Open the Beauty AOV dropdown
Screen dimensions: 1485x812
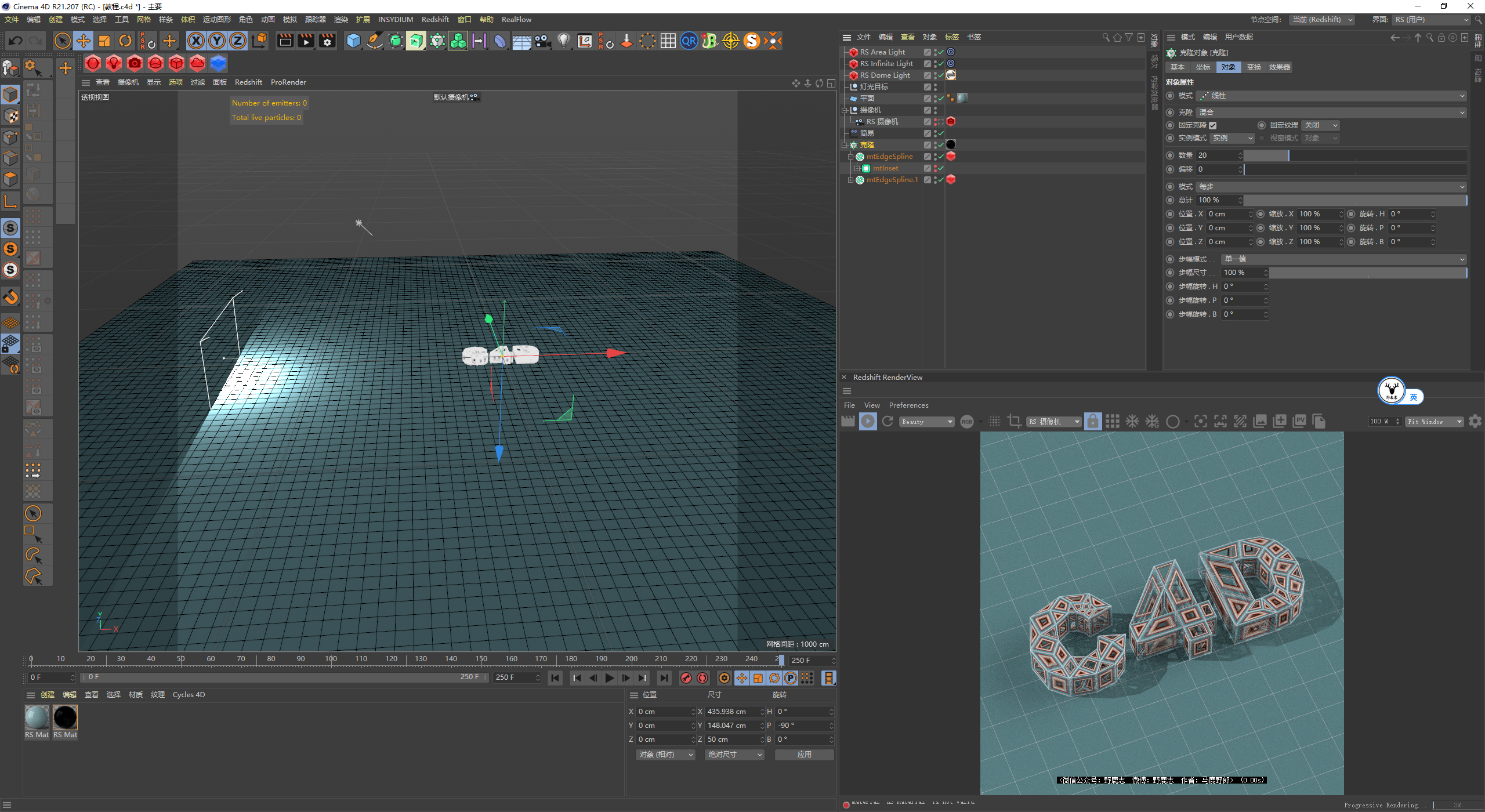click(x=926, y=422)
